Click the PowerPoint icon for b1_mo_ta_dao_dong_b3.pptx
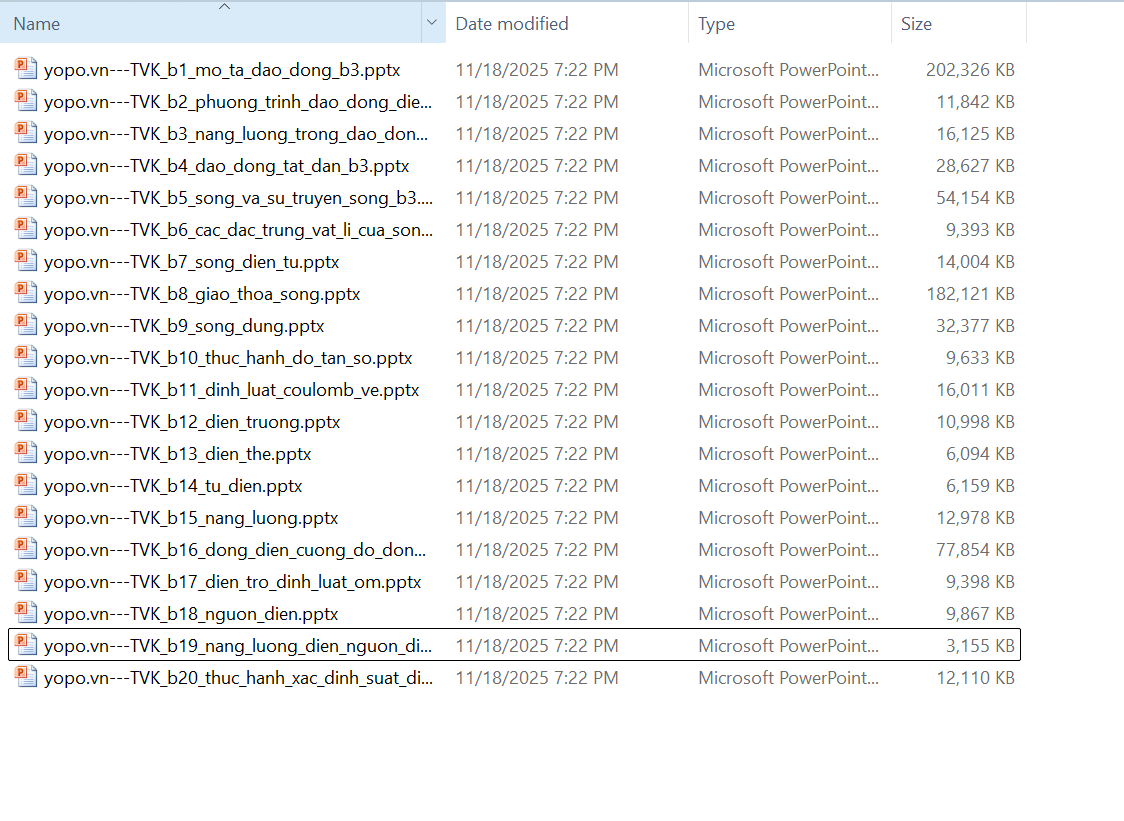This screenshot has width=1124, height=821. 26,70
